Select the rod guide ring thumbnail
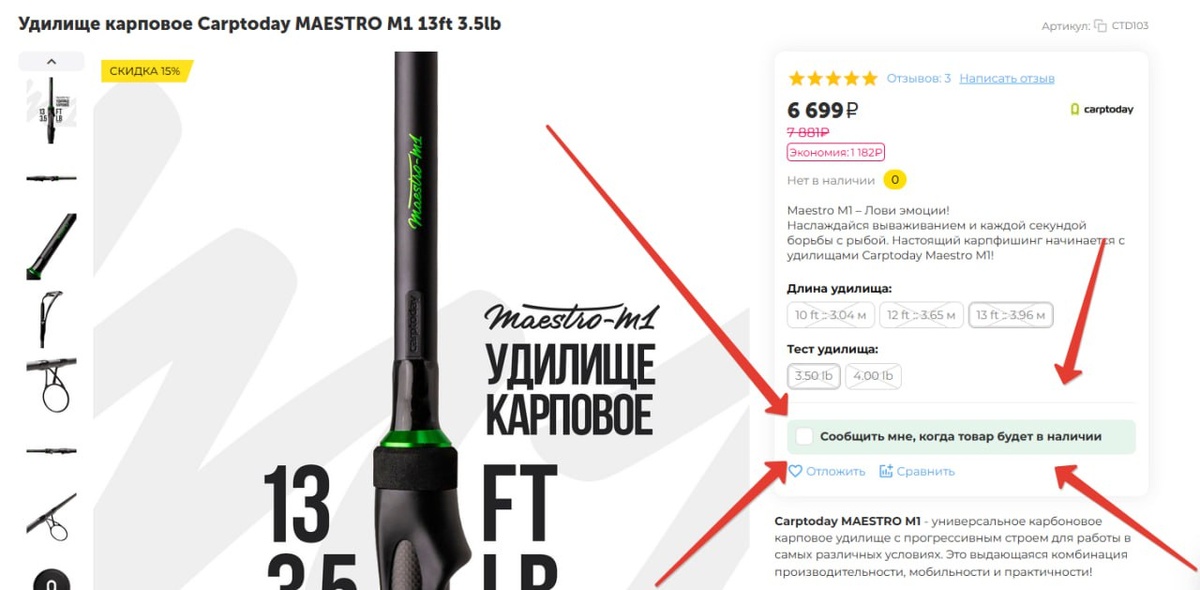The width and height of the screenshot is (1200, 590). point(51,385)
